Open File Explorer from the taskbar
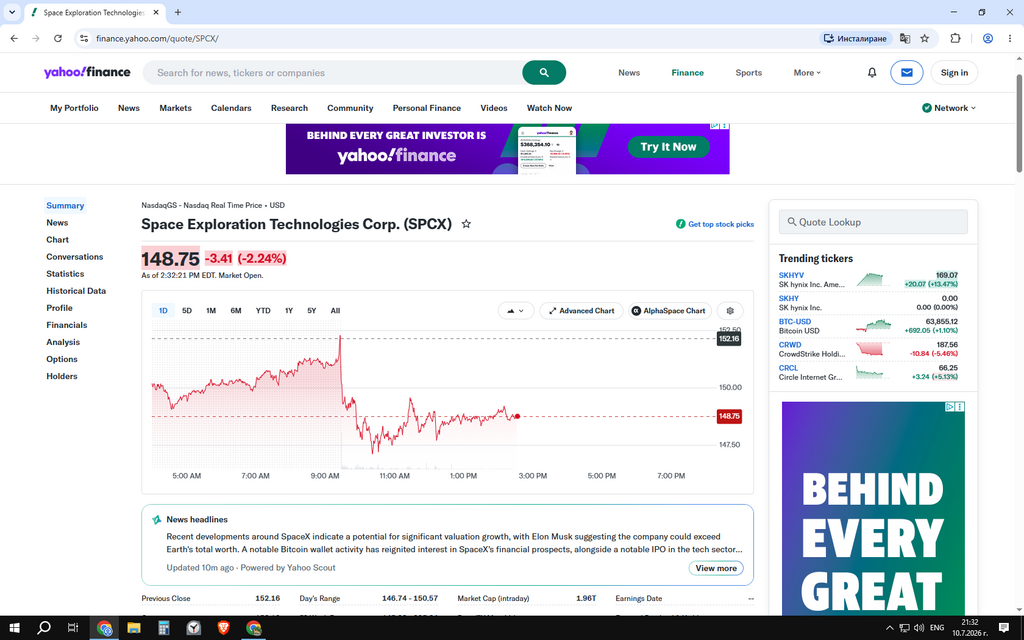Screen dimensions: 1024x640 pyautogui.click(x=134, y=628)
